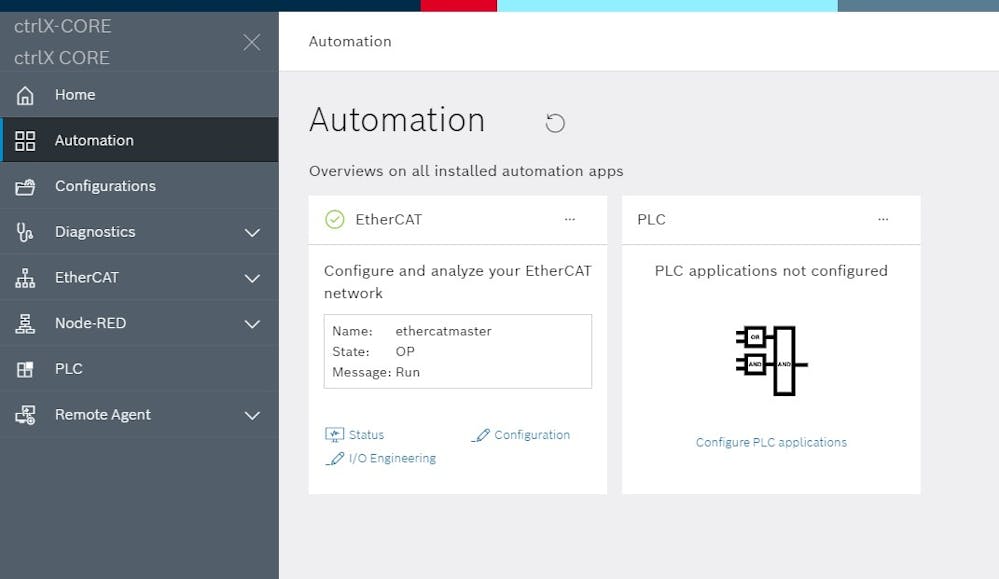Close the sidebar with the X icon
Screen dimensions: 999x579
[252, 43]
